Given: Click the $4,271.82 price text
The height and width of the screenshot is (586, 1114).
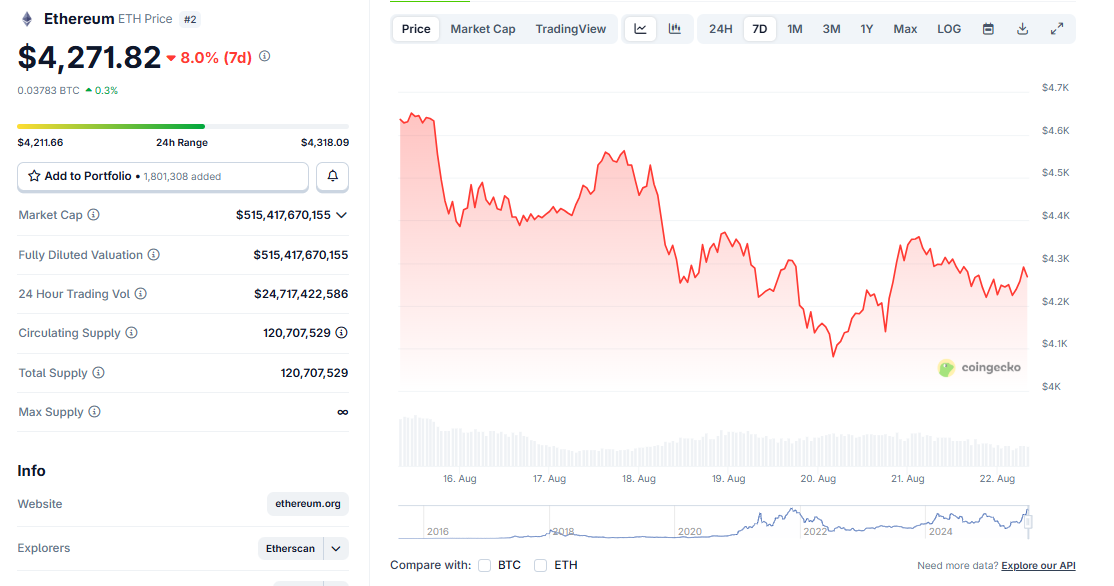Looking at the screenshot, I should click(90, 58).
